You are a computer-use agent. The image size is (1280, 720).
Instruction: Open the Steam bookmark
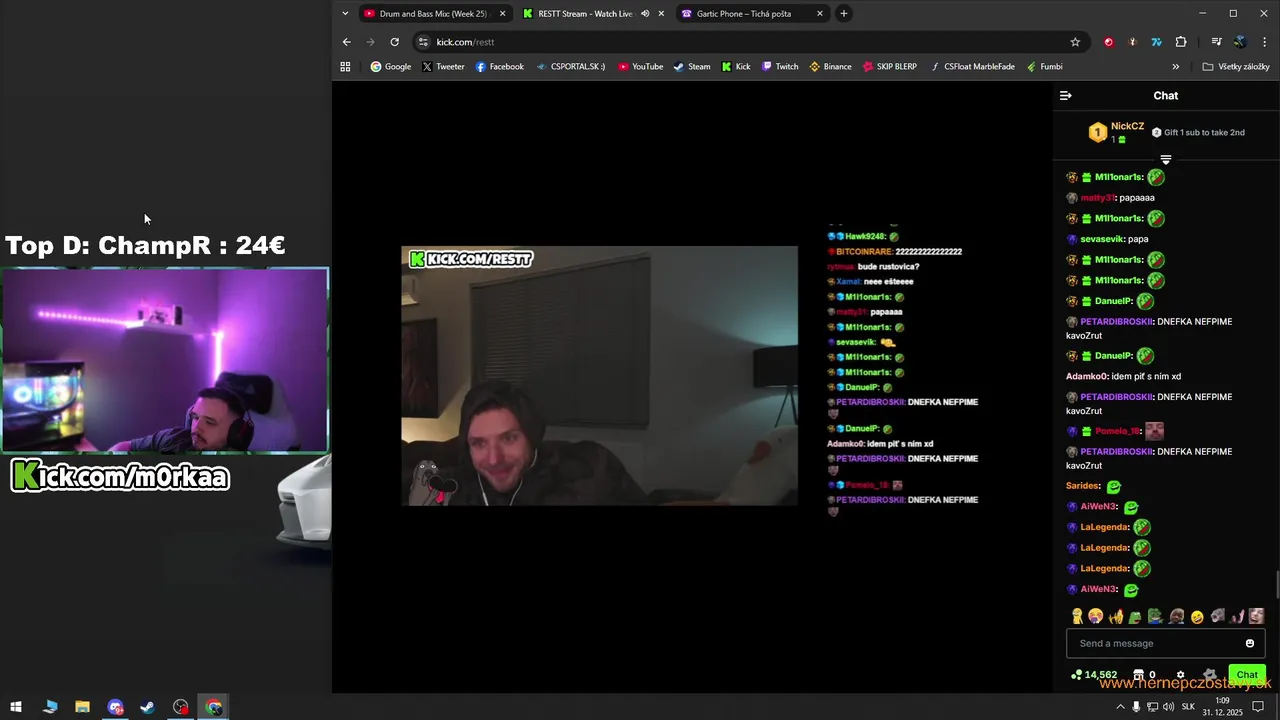(x=692, y=67)
